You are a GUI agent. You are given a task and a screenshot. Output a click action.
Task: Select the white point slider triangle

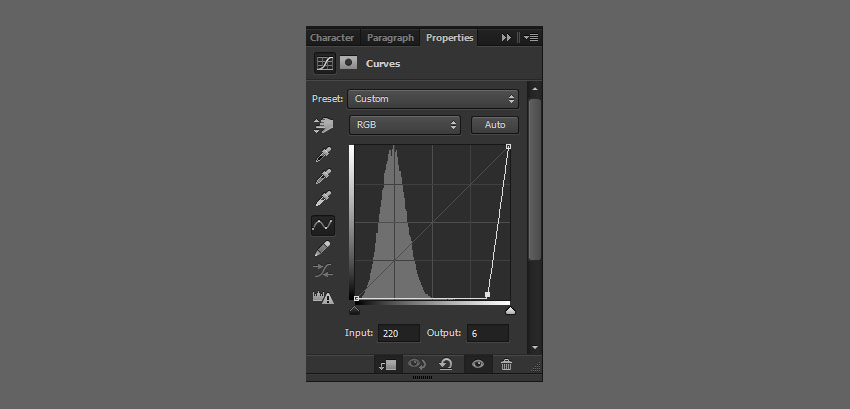[x=510, y=310]
